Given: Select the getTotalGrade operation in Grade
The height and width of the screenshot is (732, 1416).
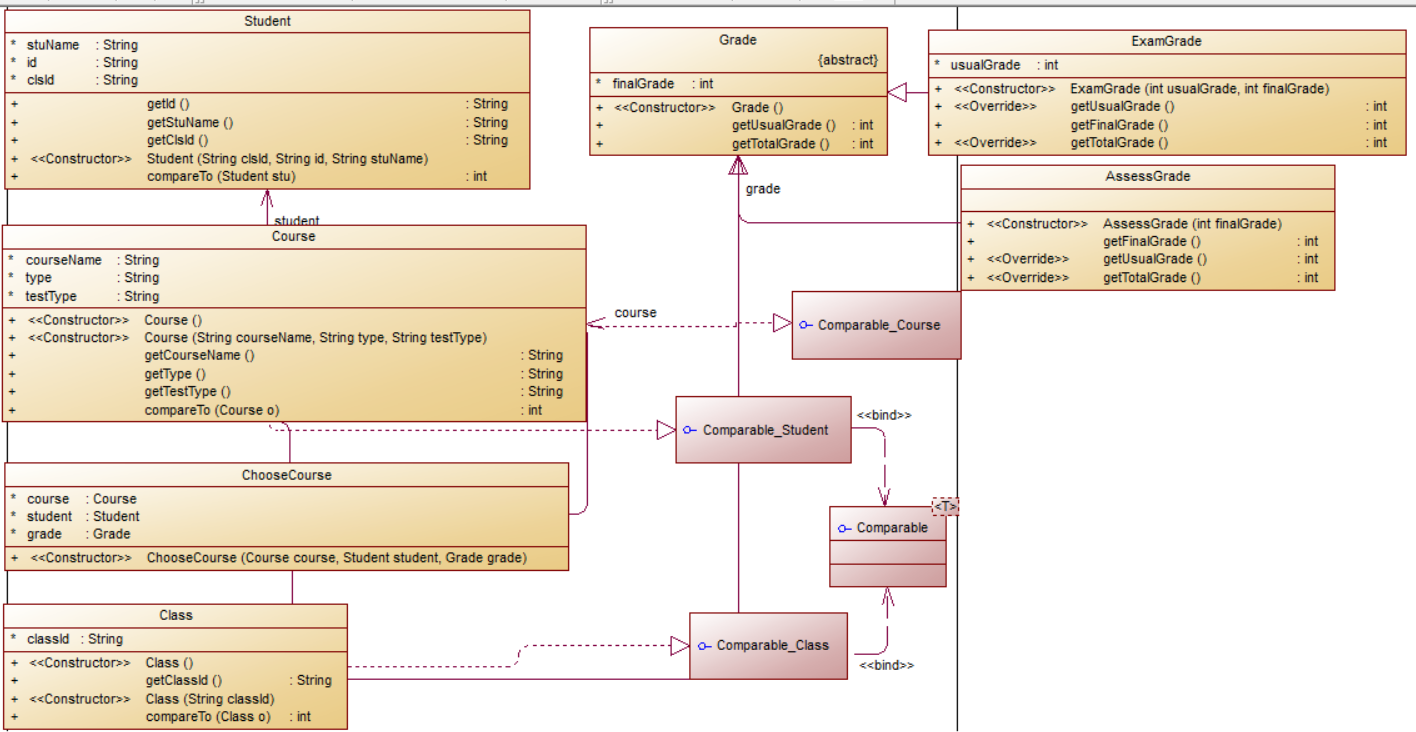Looking at the screenshot, I should [738, 144].
